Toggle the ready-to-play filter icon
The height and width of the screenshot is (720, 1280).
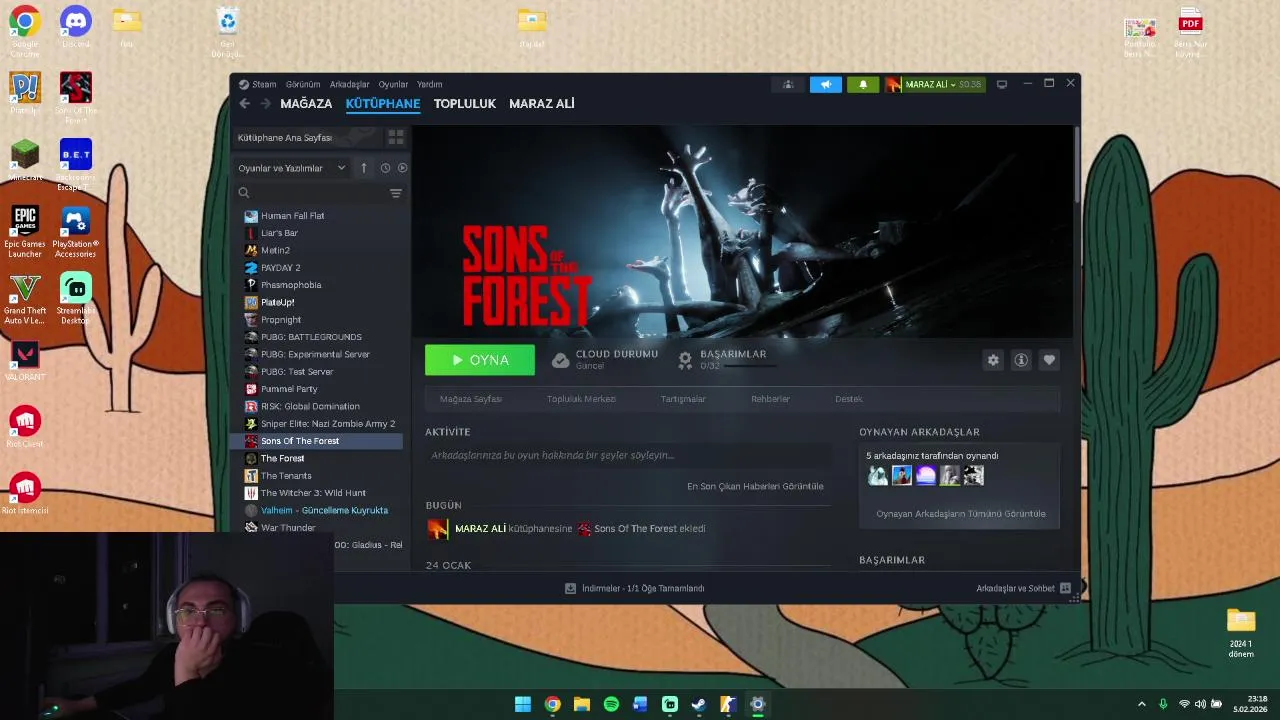(x=402, y=168)
